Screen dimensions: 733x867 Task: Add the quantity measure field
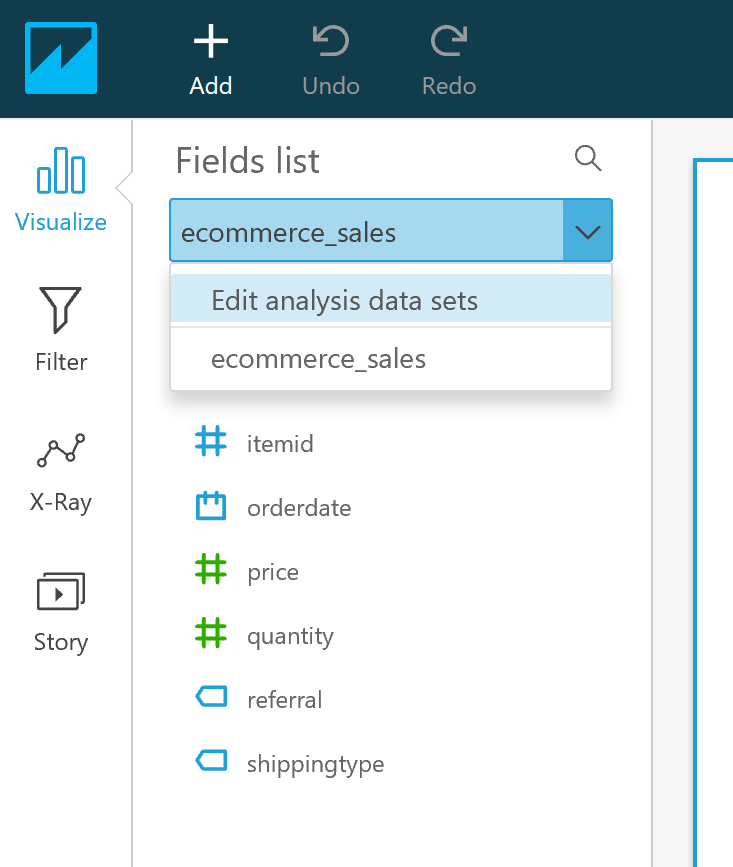290,636
